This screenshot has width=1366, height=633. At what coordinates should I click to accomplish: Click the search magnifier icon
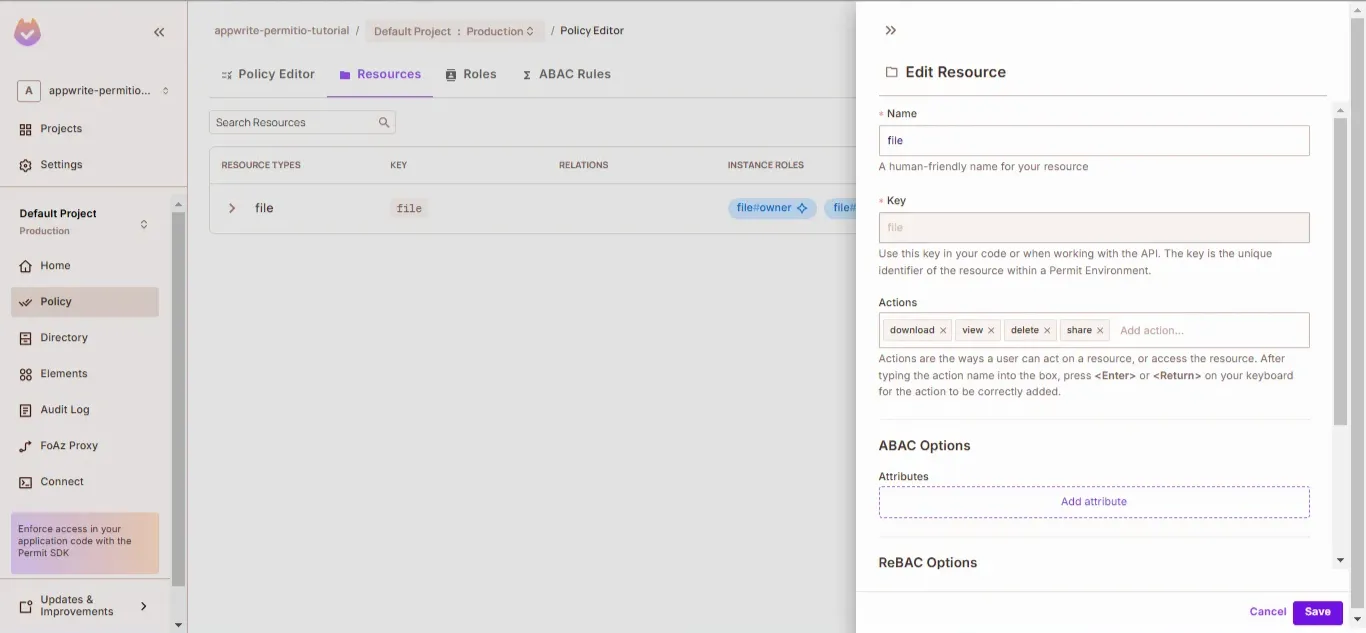pos(384,123)
